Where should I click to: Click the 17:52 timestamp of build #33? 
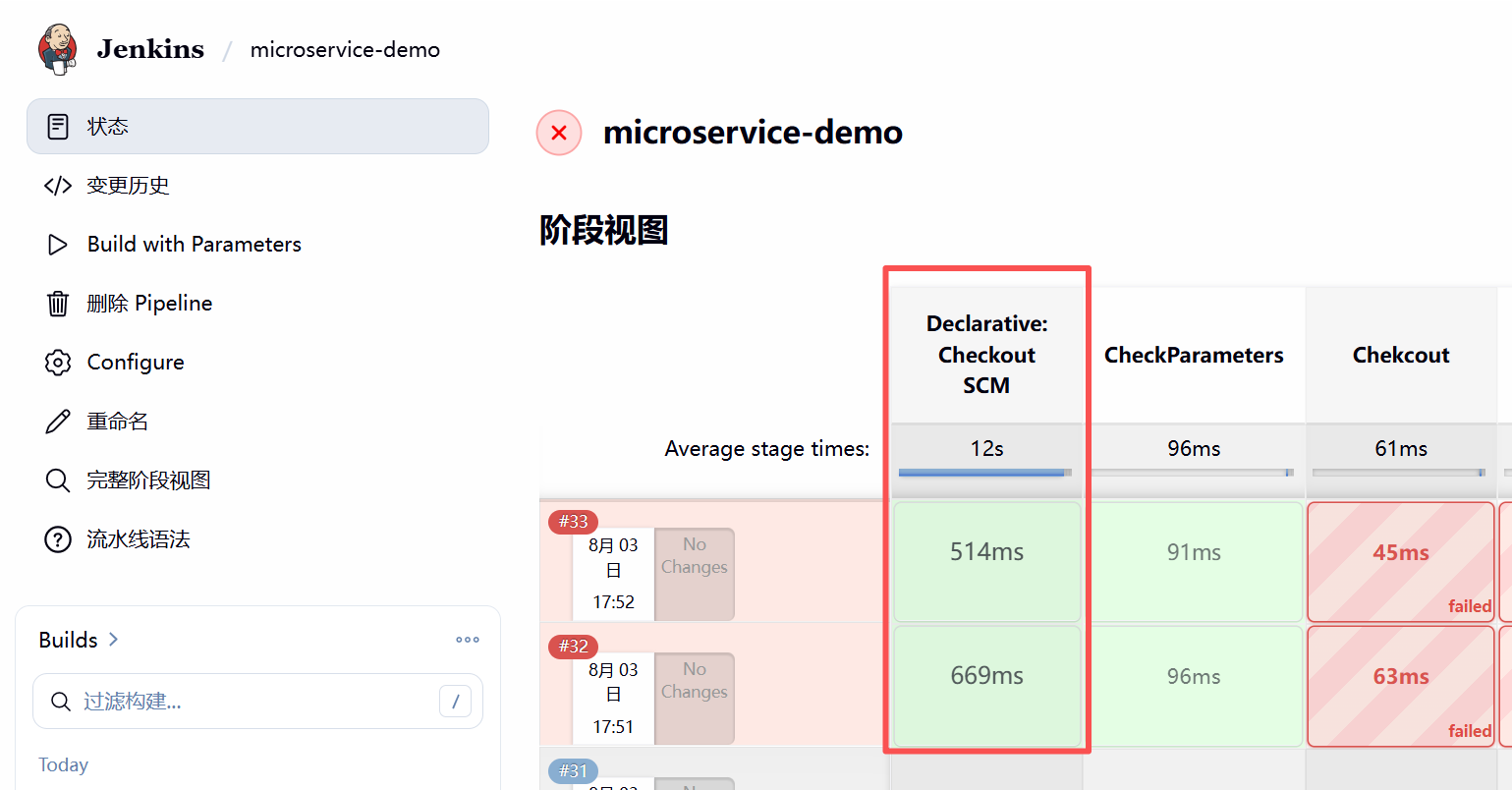tap(614, 602)
